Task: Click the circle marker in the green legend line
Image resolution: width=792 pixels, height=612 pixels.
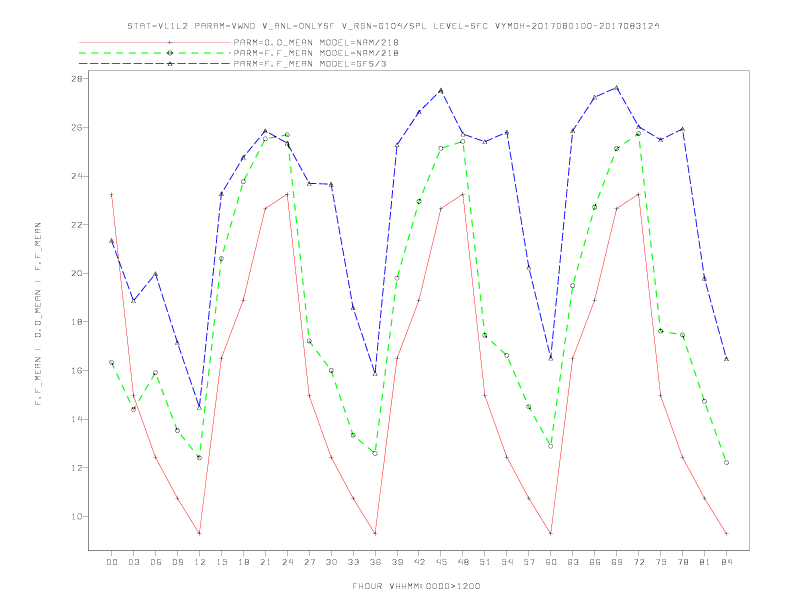Action: coord(170,53)
